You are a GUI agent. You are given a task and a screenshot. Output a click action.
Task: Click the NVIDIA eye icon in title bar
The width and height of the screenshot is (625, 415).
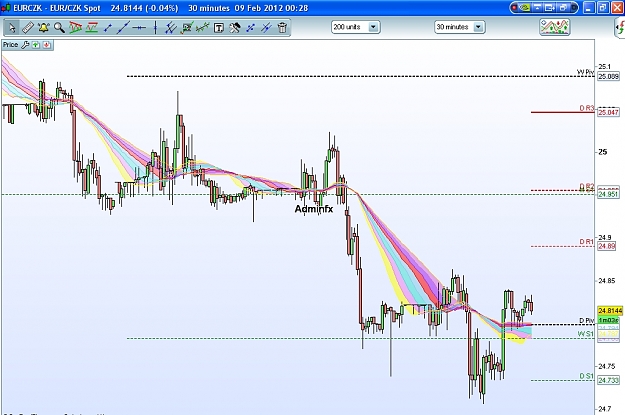coord(525,8)
